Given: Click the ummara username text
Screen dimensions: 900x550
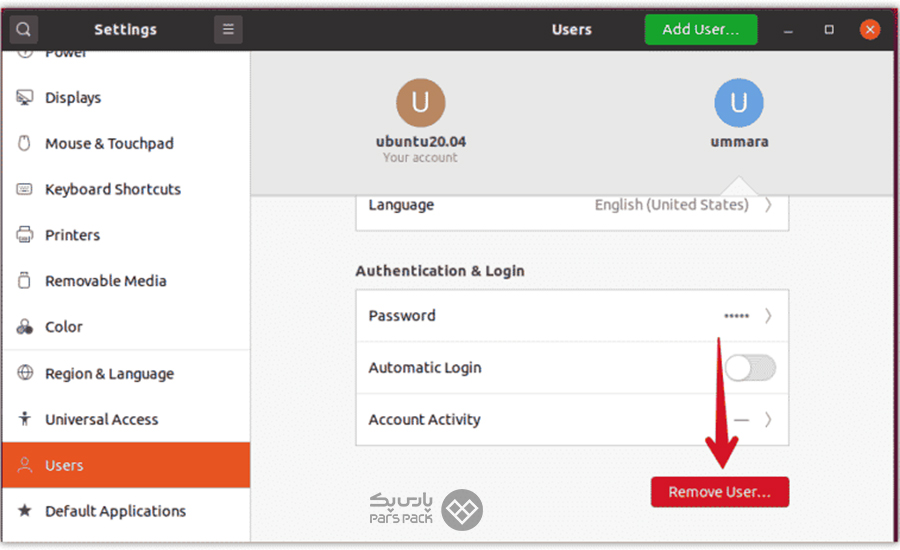Looking at the screenshot, I should [739, 142].
